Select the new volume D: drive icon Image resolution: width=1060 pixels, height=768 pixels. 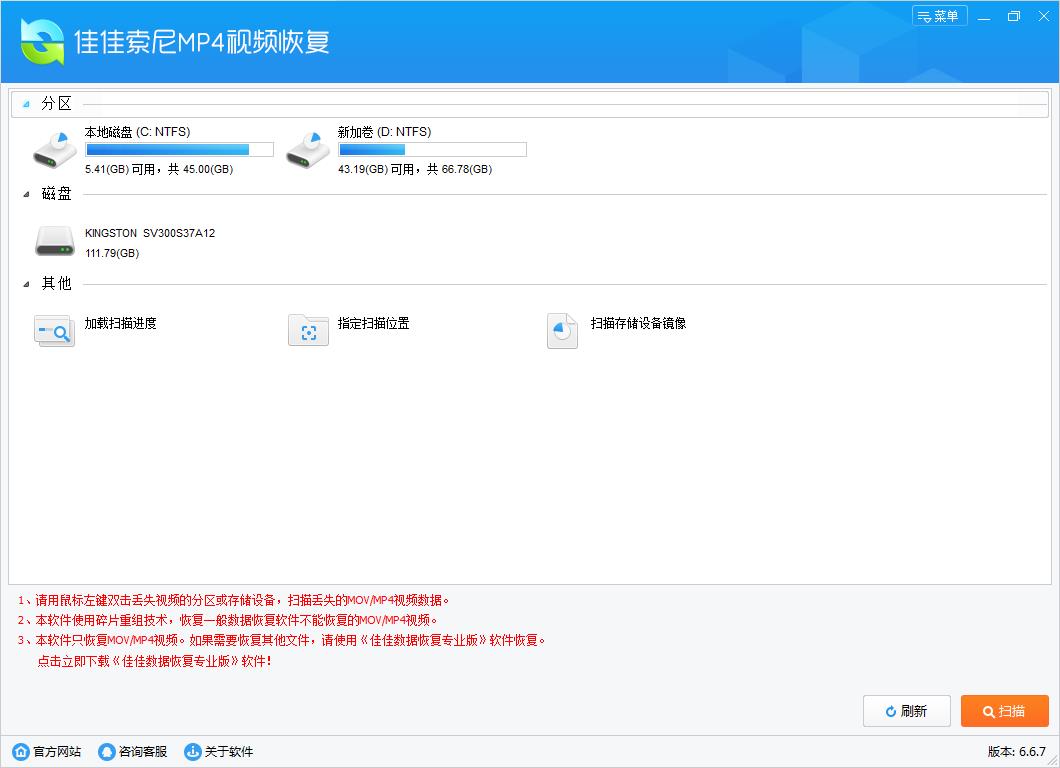[x=307, y=149]
